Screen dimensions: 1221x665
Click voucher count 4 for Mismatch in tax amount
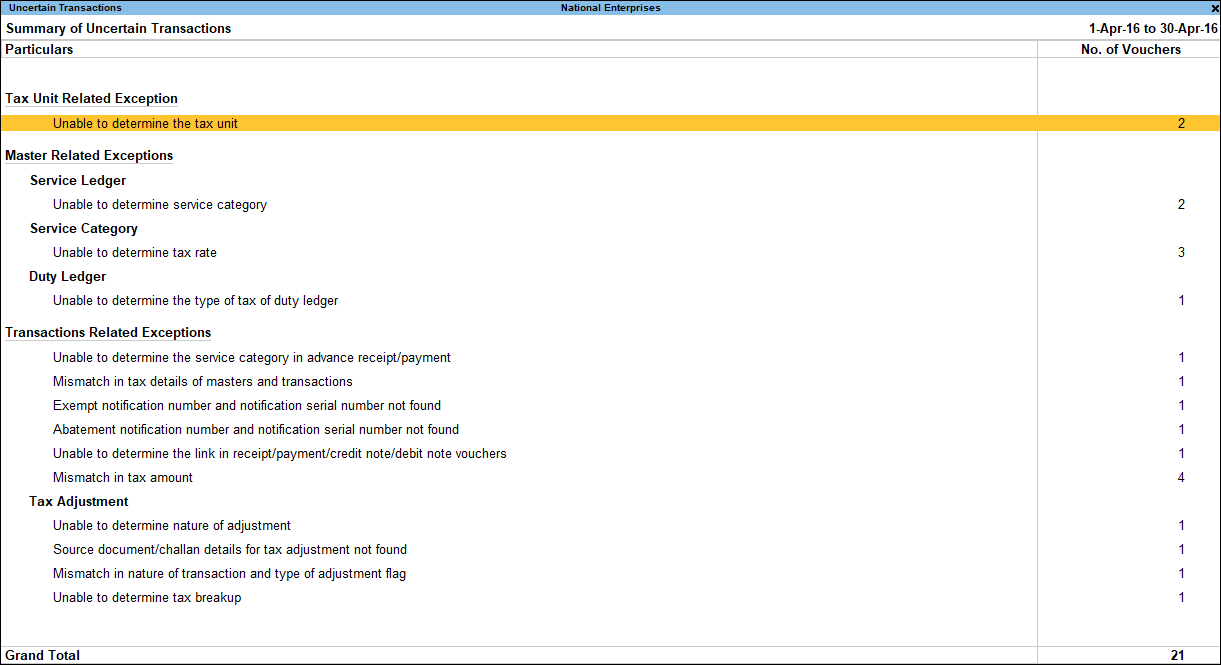click(1181, 478)
